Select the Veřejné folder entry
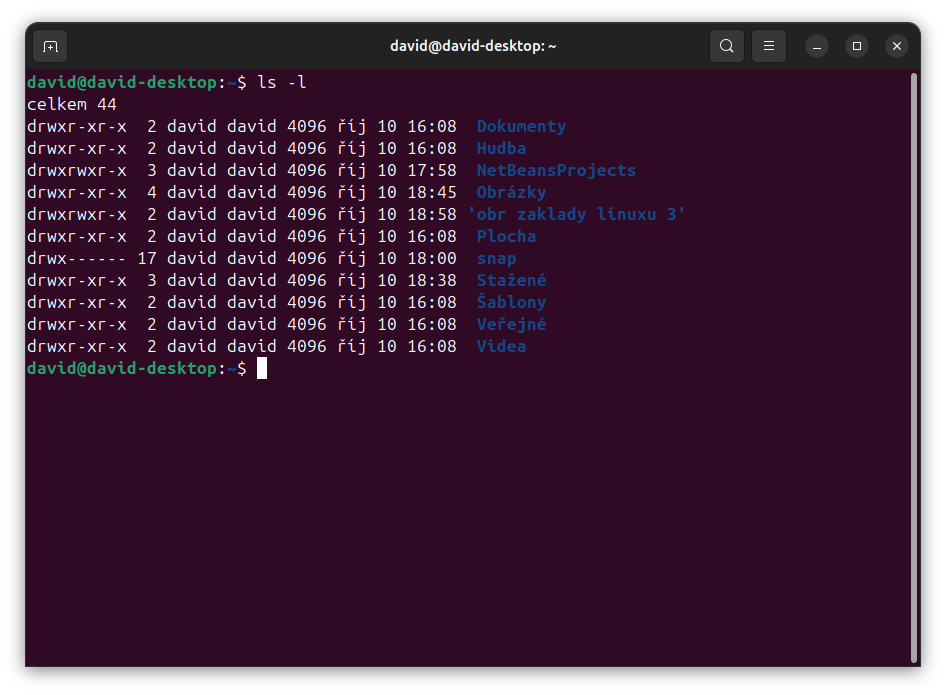 [x=511, y=324]
